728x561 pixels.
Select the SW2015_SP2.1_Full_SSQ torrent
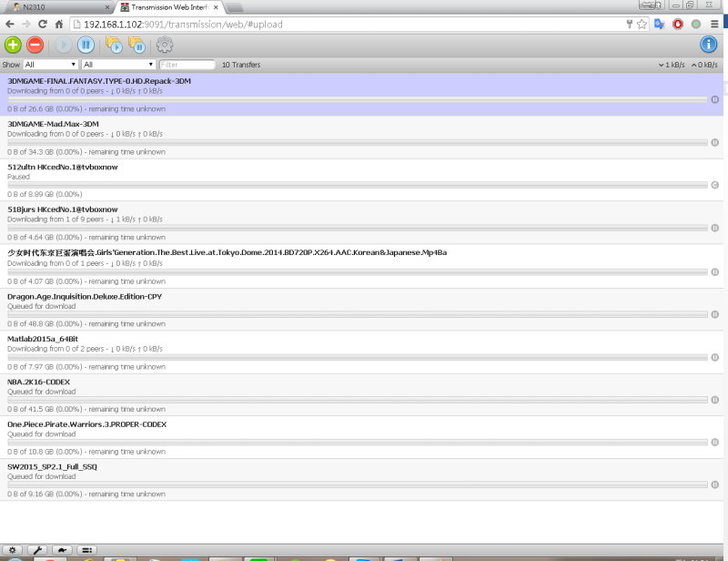[x=361, y=480]
